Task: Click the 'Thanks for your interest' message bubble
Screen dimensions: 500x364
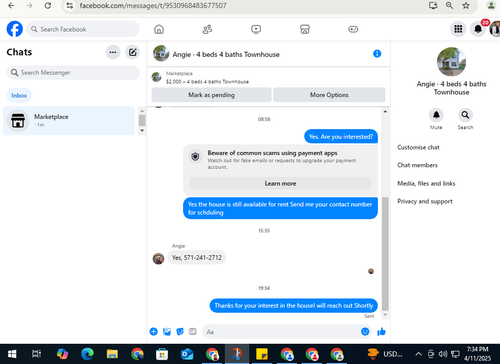Action: (x=294, y=306)
